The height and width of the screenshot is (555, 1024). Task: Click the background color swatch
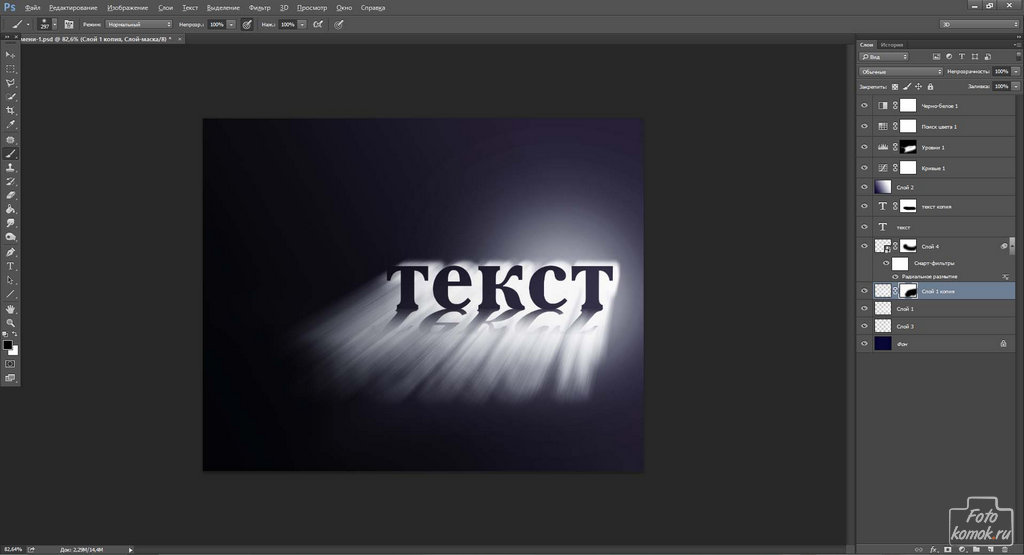(14, 351)
